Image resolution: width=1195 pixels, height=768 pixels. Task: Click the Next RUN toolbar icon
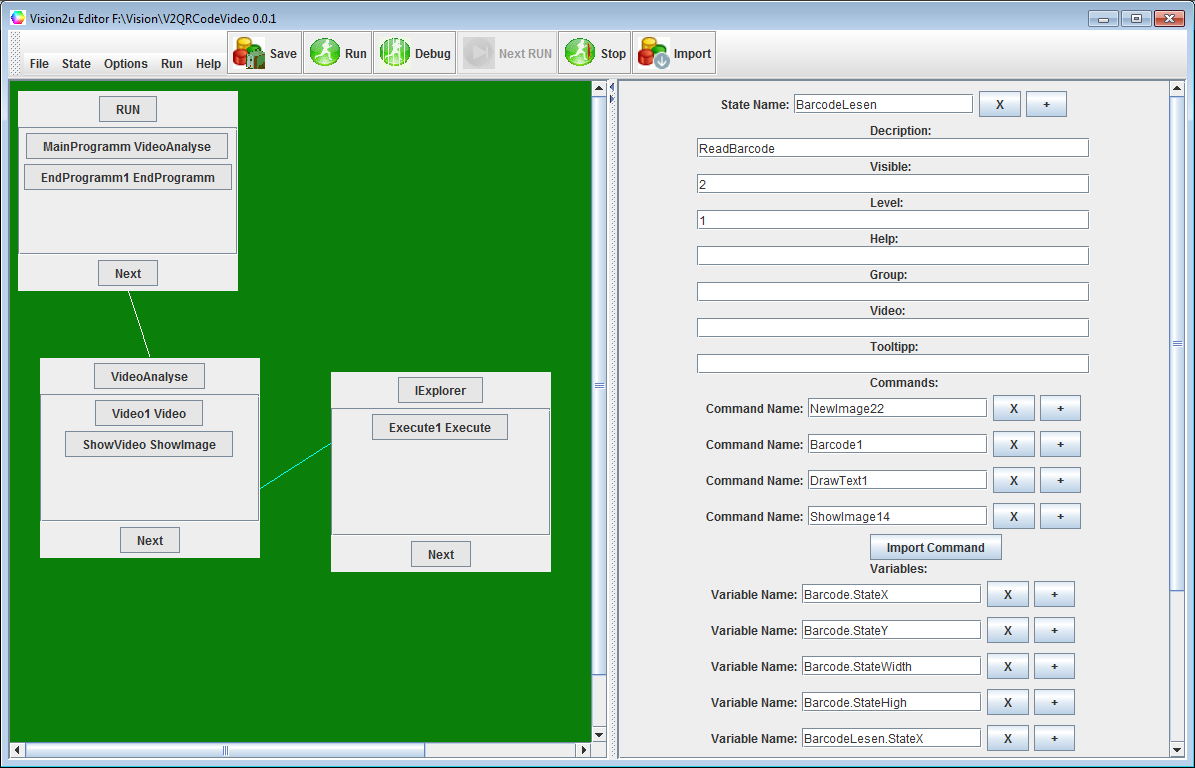coord(508,54)
